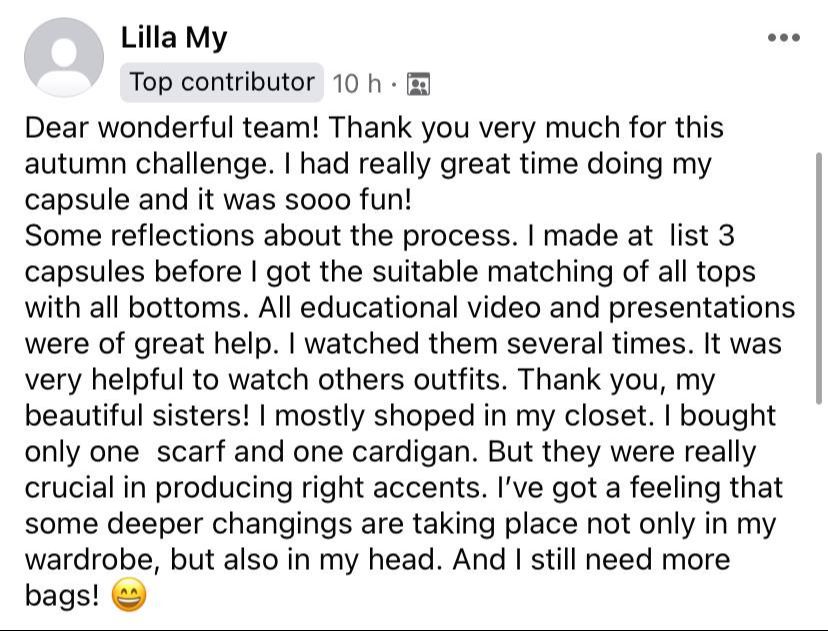Open the post permalink via "10 h" timestamp
The image size is (828, 631).
click(357, 83)
